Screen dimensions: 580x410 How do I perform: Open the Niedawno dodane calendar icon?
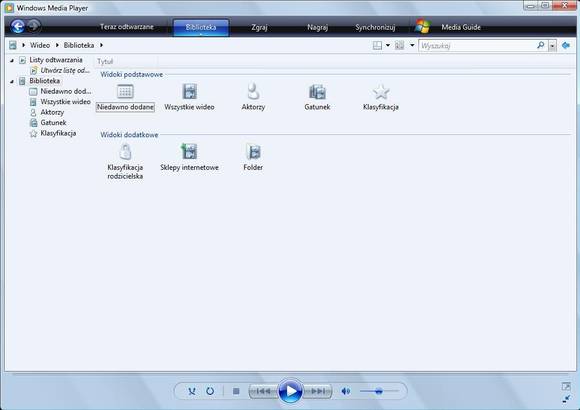coord(125,91)
